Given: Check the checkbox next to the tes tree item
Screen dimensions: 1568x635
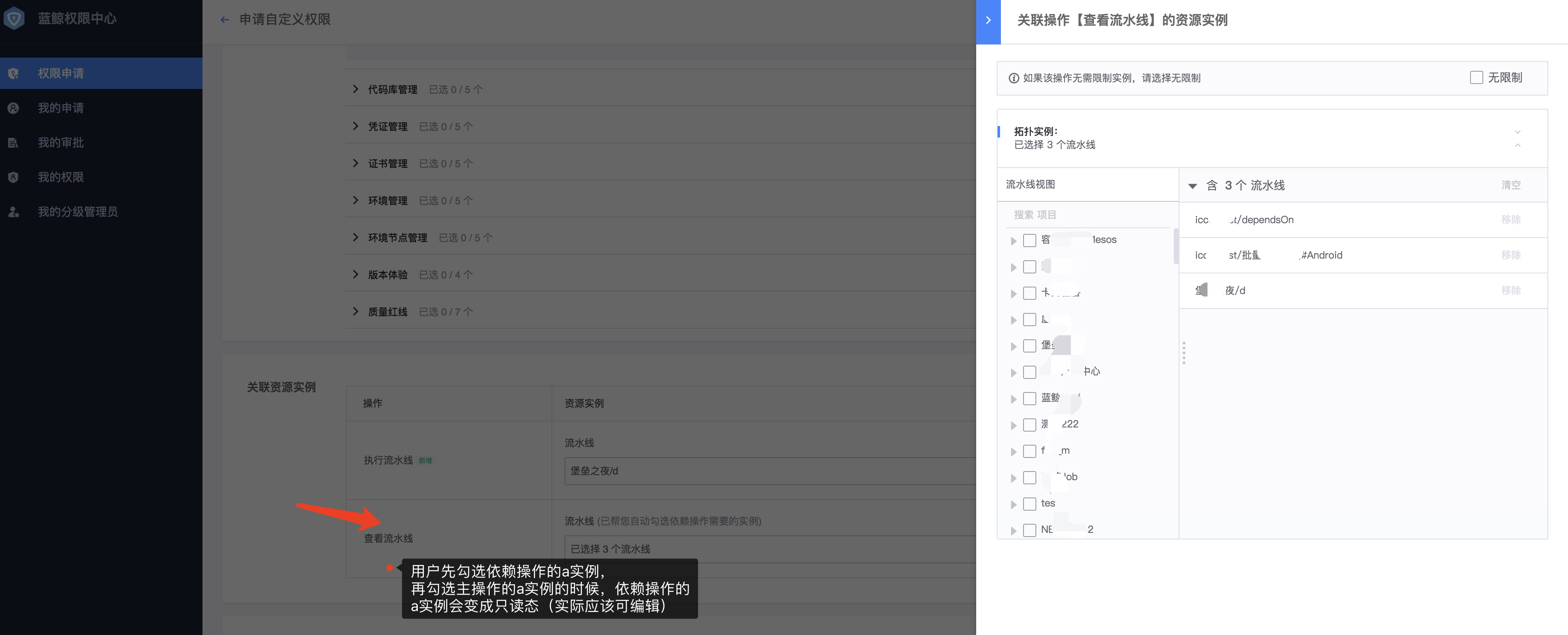Looking at the screenshot, I should pos(1030,504).
